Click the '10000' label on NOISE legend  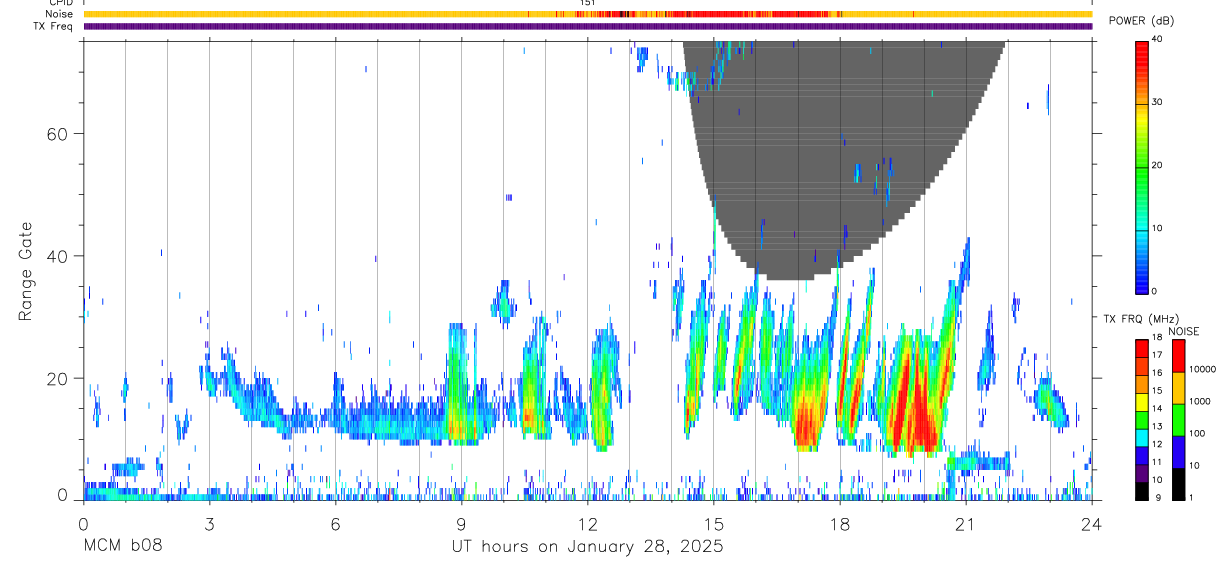(1202, 369)
